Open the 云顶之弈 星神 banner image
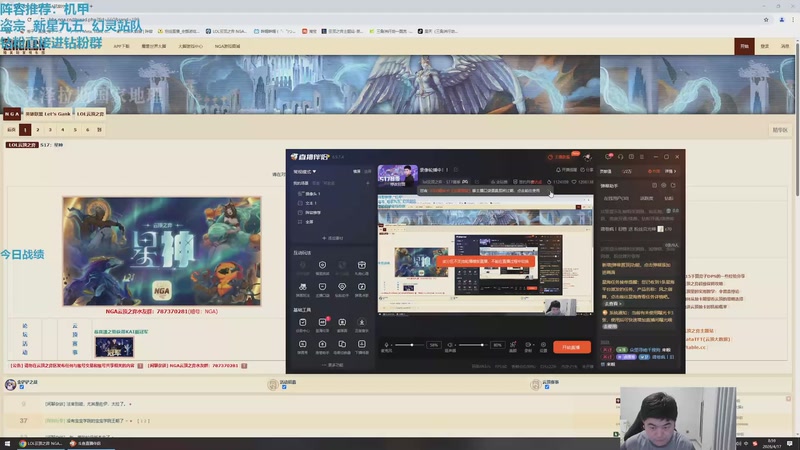800x450 pixels. (x=162, y=252)
